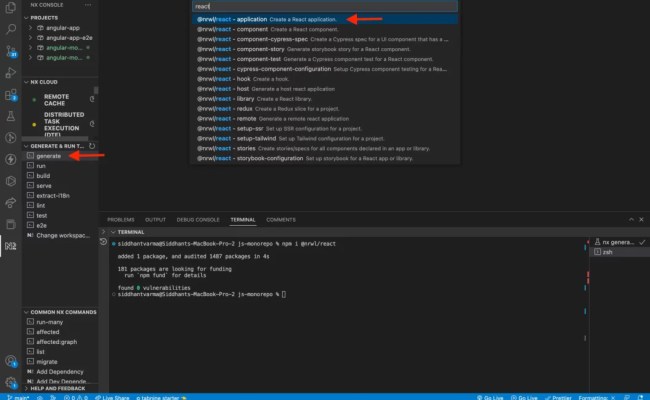Click the quick pick search input field
The image size is (650, 400).
[325, 6]
